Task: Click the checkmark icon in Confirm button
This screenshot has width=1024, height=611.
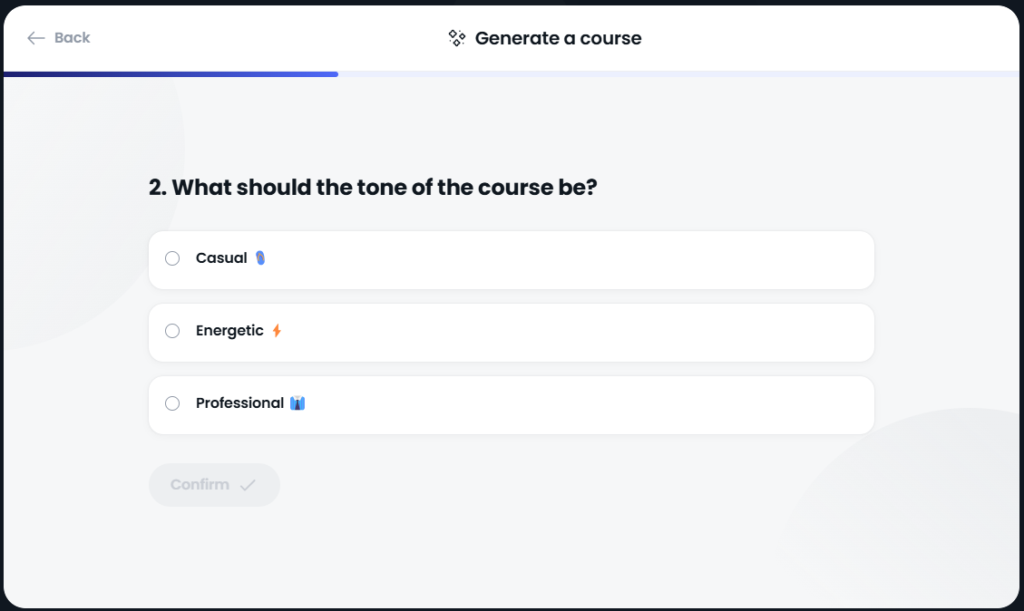Action: [248, 485]
